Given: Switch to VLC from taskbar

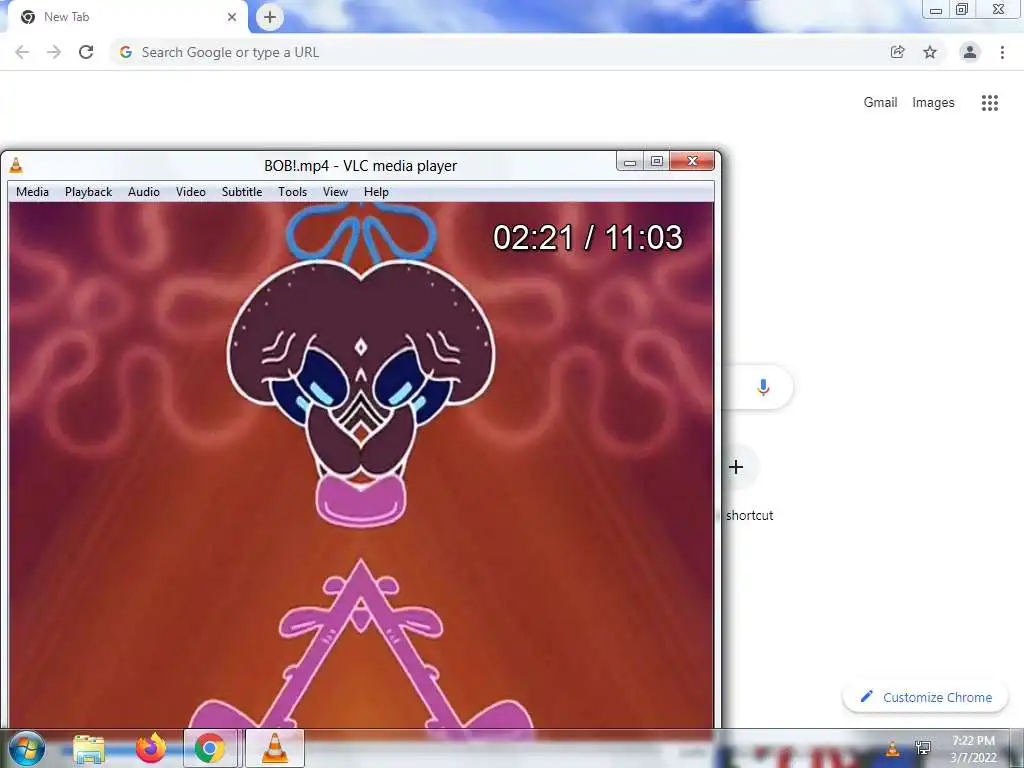Looking at the screenshot, I should [275, 748].
